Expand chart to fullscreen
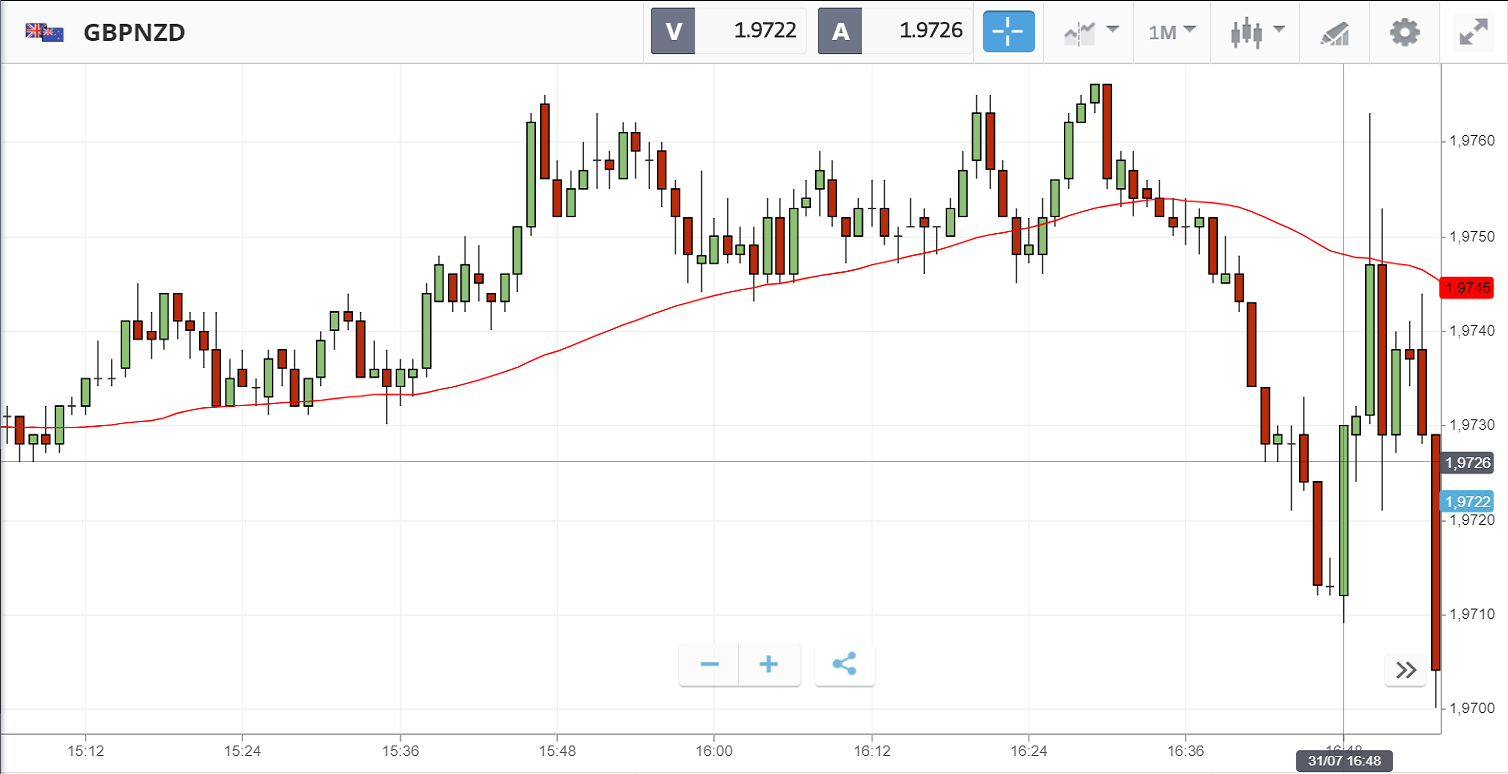Image resolution: width=1508 pixels, height=774 pixels. [1473, 32]
